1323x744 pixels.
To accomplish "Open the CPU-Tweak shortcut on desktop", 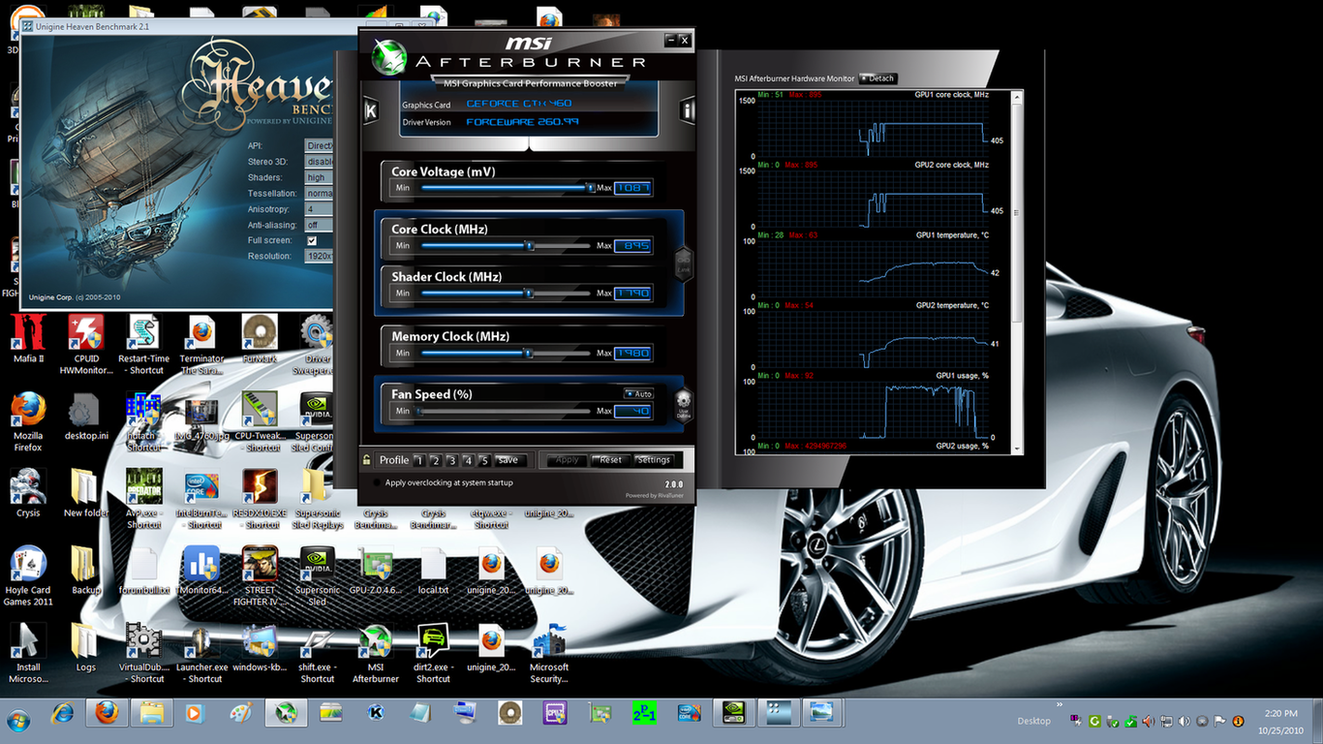I will (260, 422).
